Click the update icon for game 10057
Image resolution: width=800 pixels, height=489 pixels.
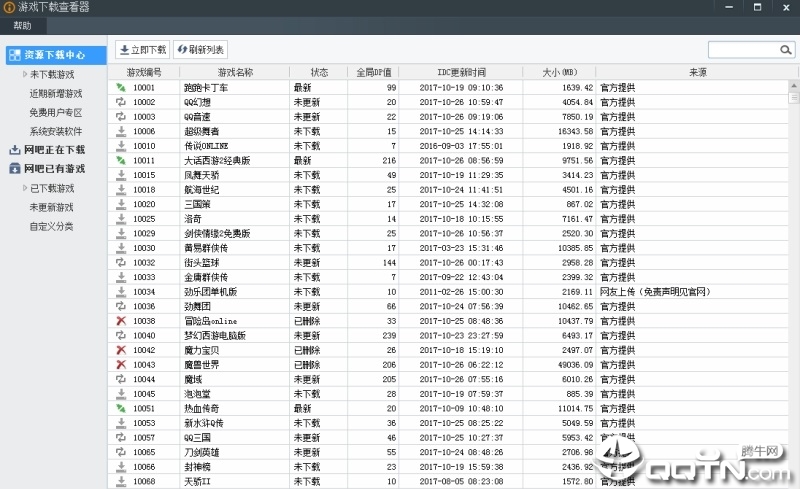[120, 437]
